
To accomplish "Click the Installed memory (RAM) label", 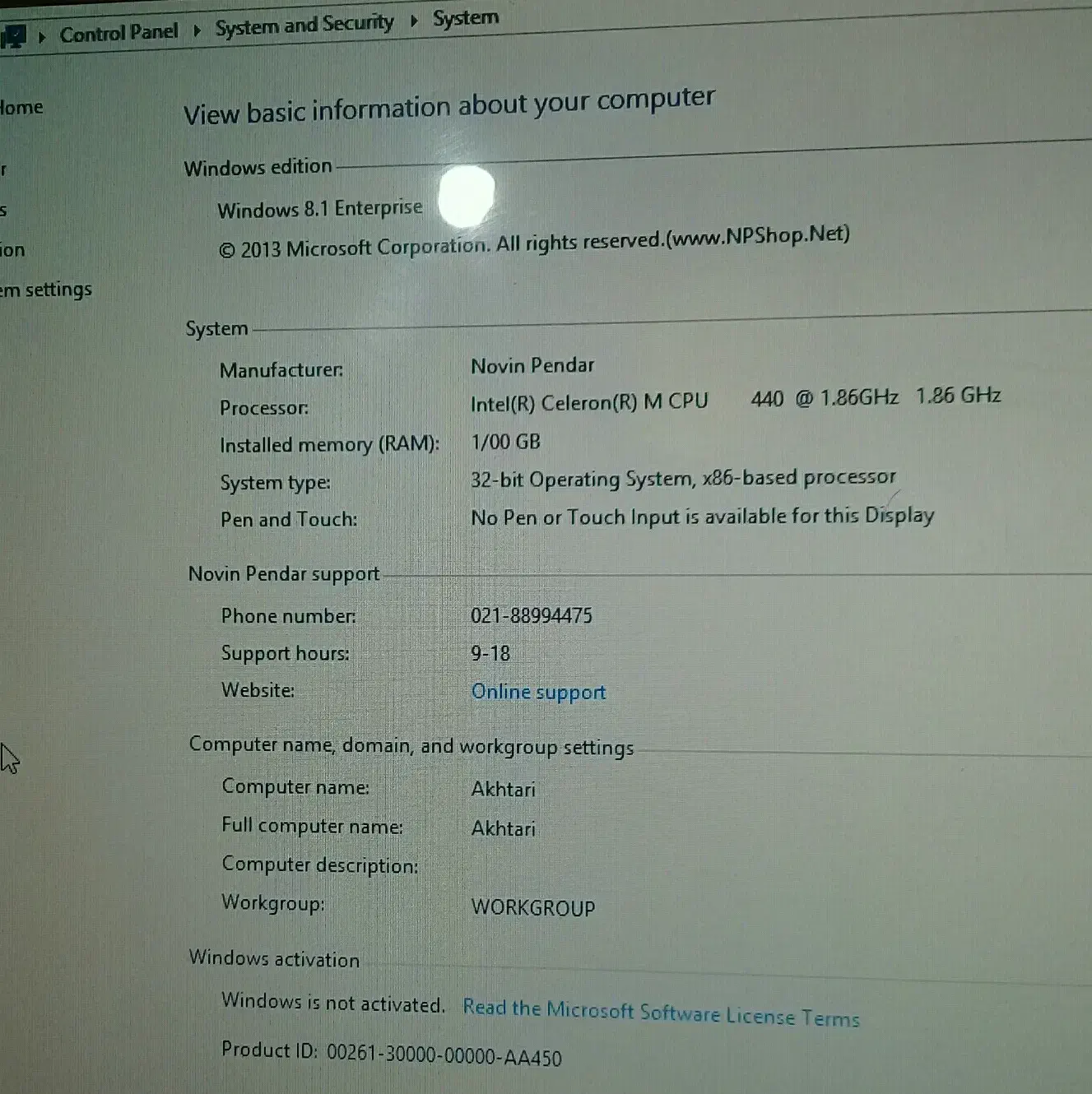I will (x=329, y=445).
